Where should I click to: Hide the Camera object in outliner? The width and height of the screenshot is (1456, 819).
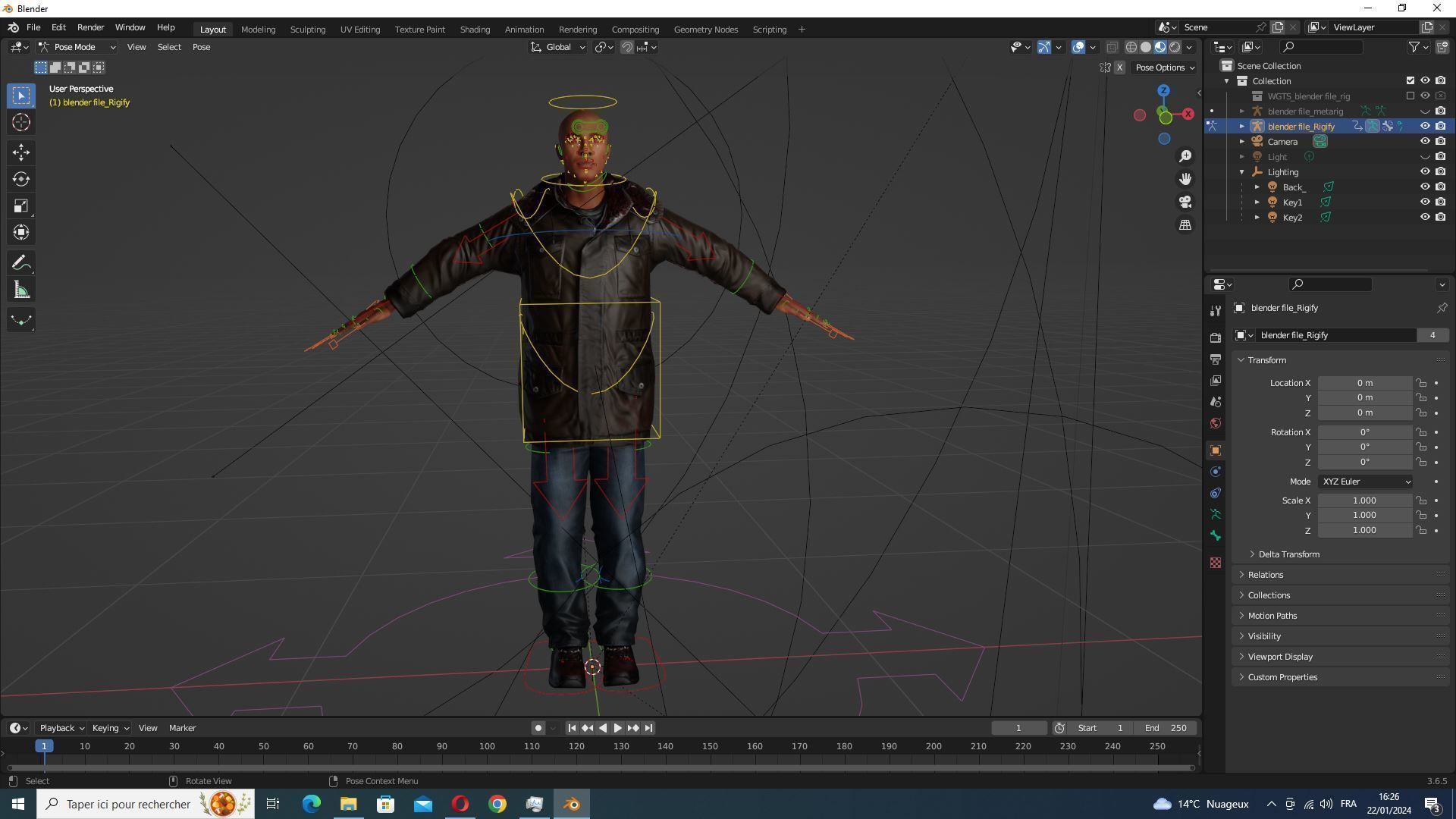(x=1425, y=142)
